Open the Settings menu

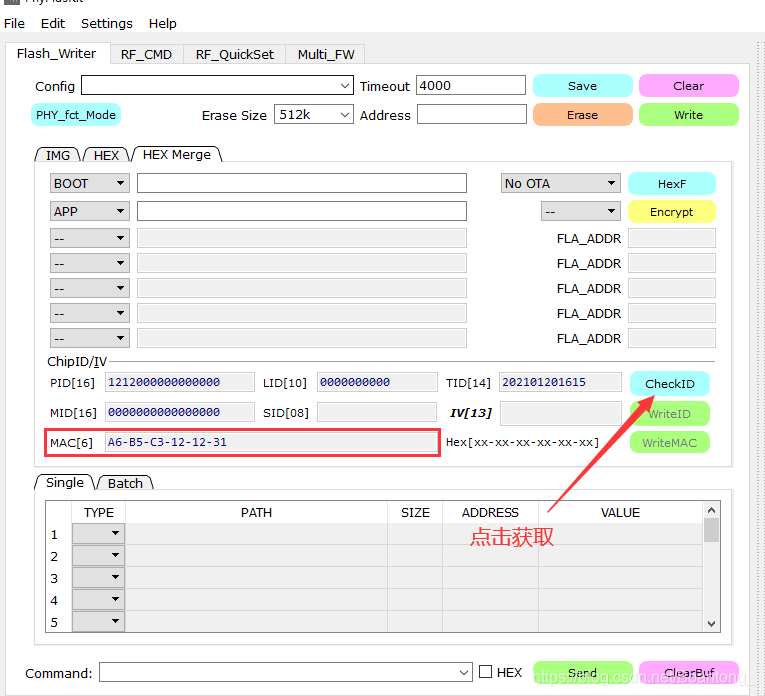pos(106,23)
